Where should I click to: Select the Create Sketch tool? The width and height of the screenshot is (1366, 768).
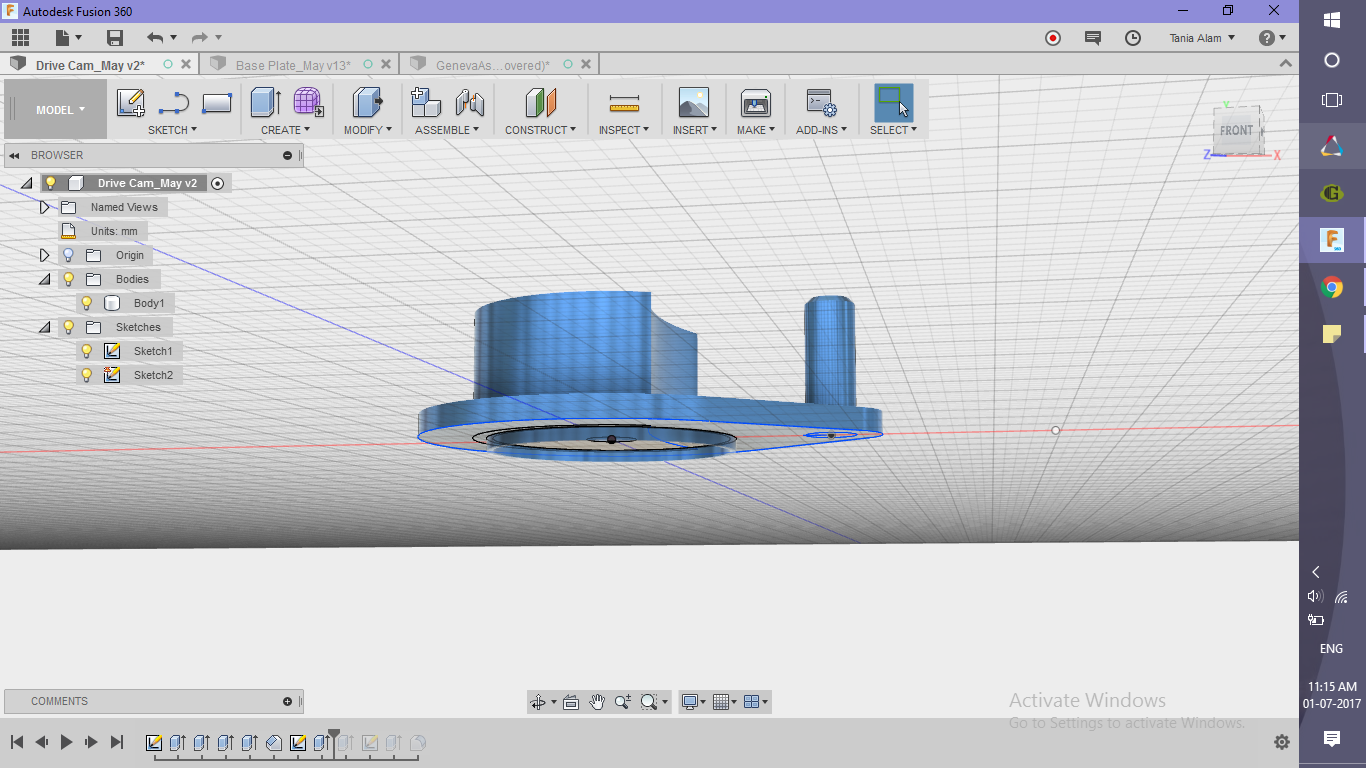[x=131, y=103]
